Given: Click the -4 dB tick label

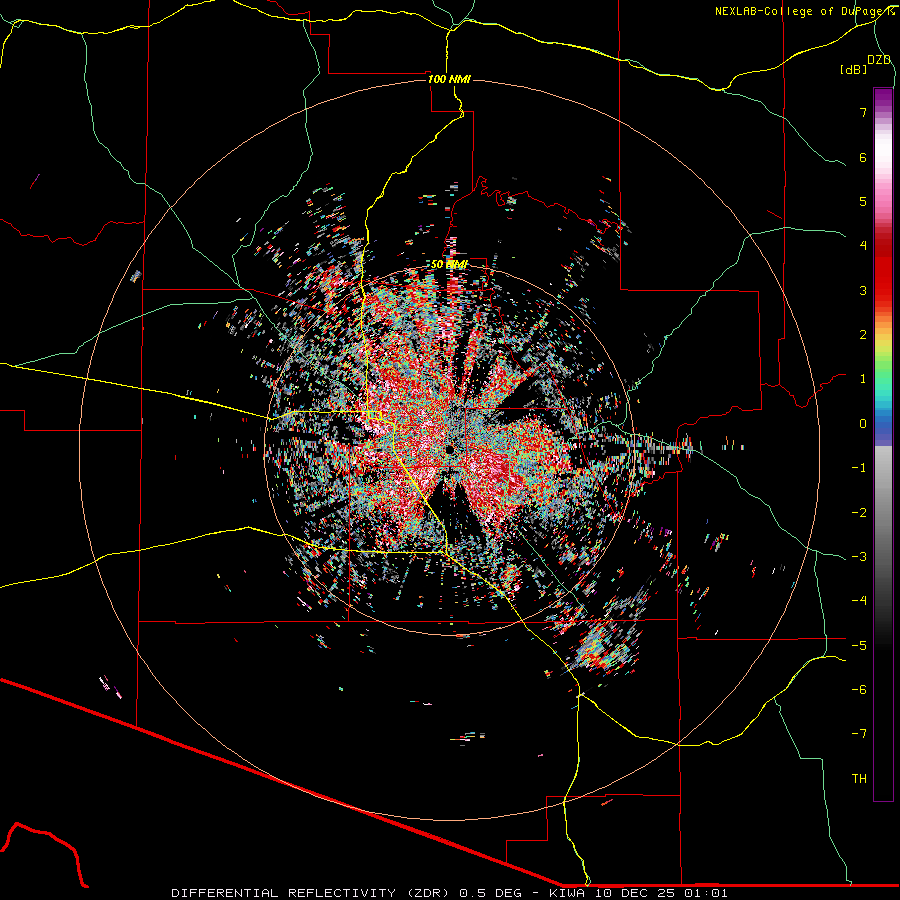Looking at the screenshot, I should click(859, 601).
